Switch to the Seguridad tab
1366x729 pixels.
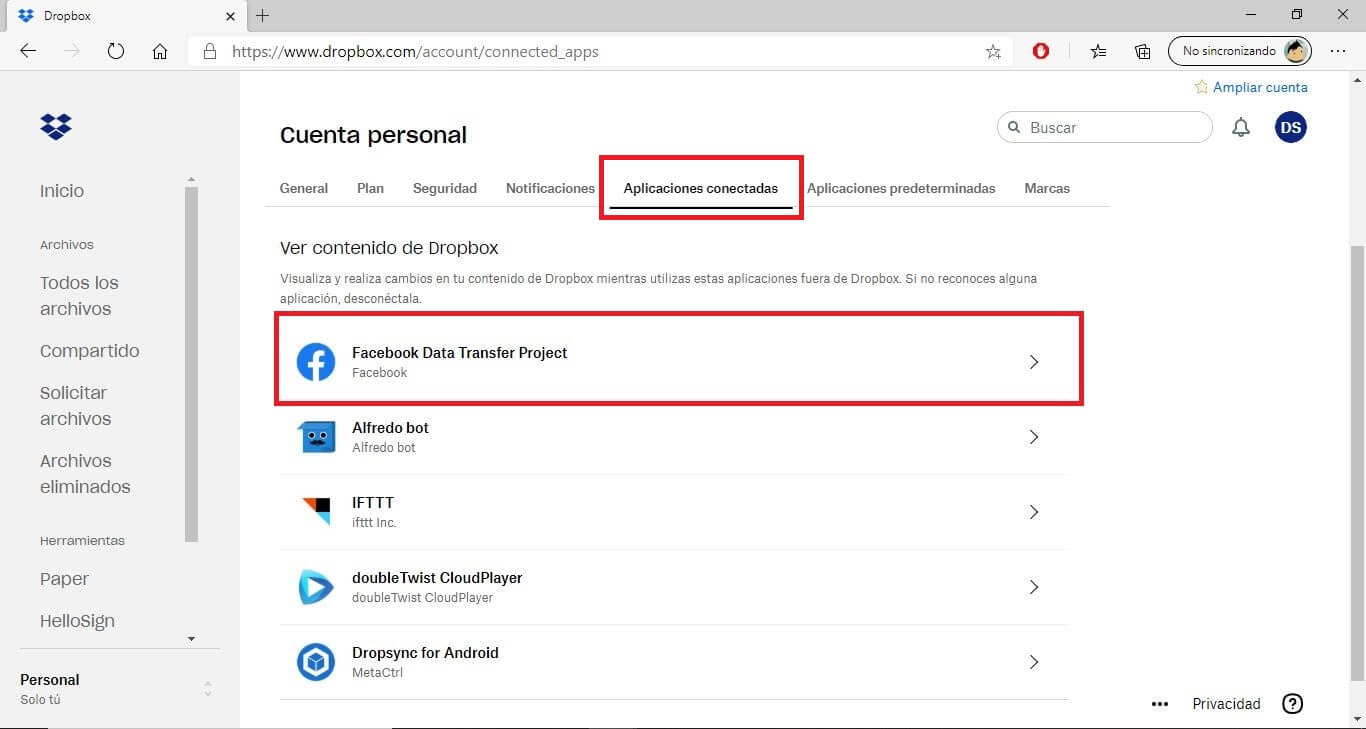coord(445,188)
